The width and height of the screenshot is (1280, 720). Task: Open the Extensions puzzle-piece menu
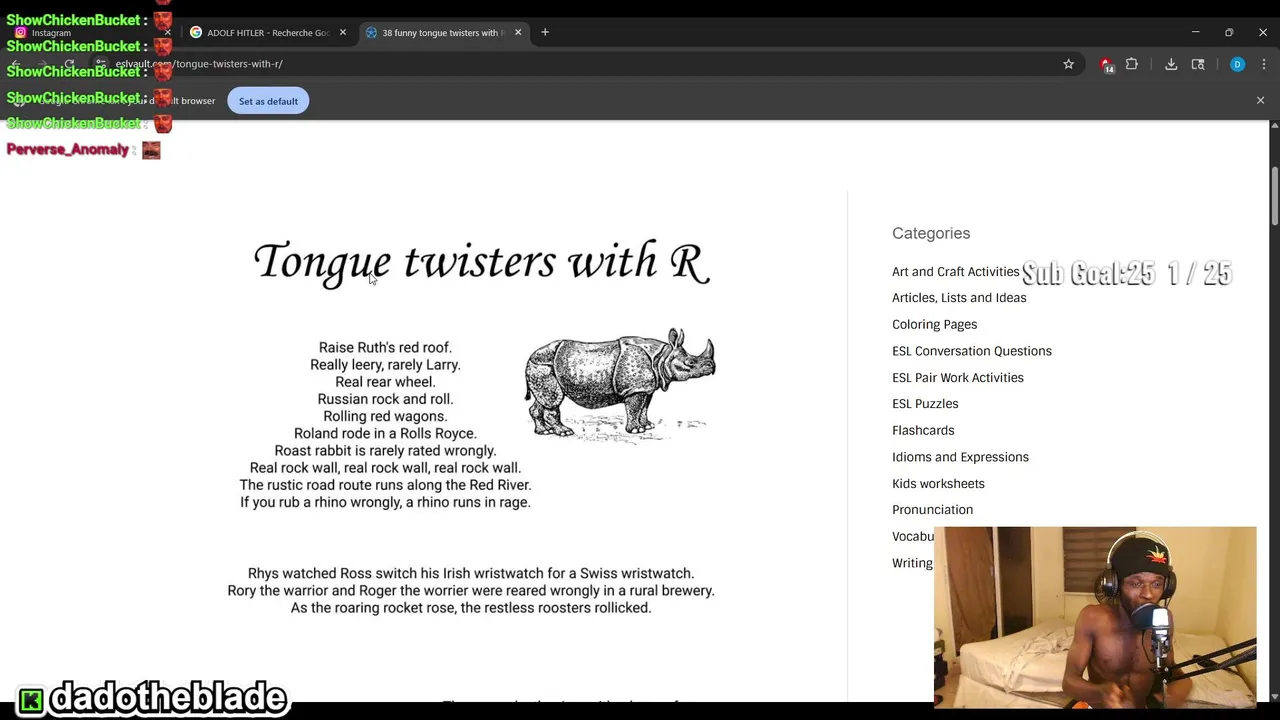1132,64
